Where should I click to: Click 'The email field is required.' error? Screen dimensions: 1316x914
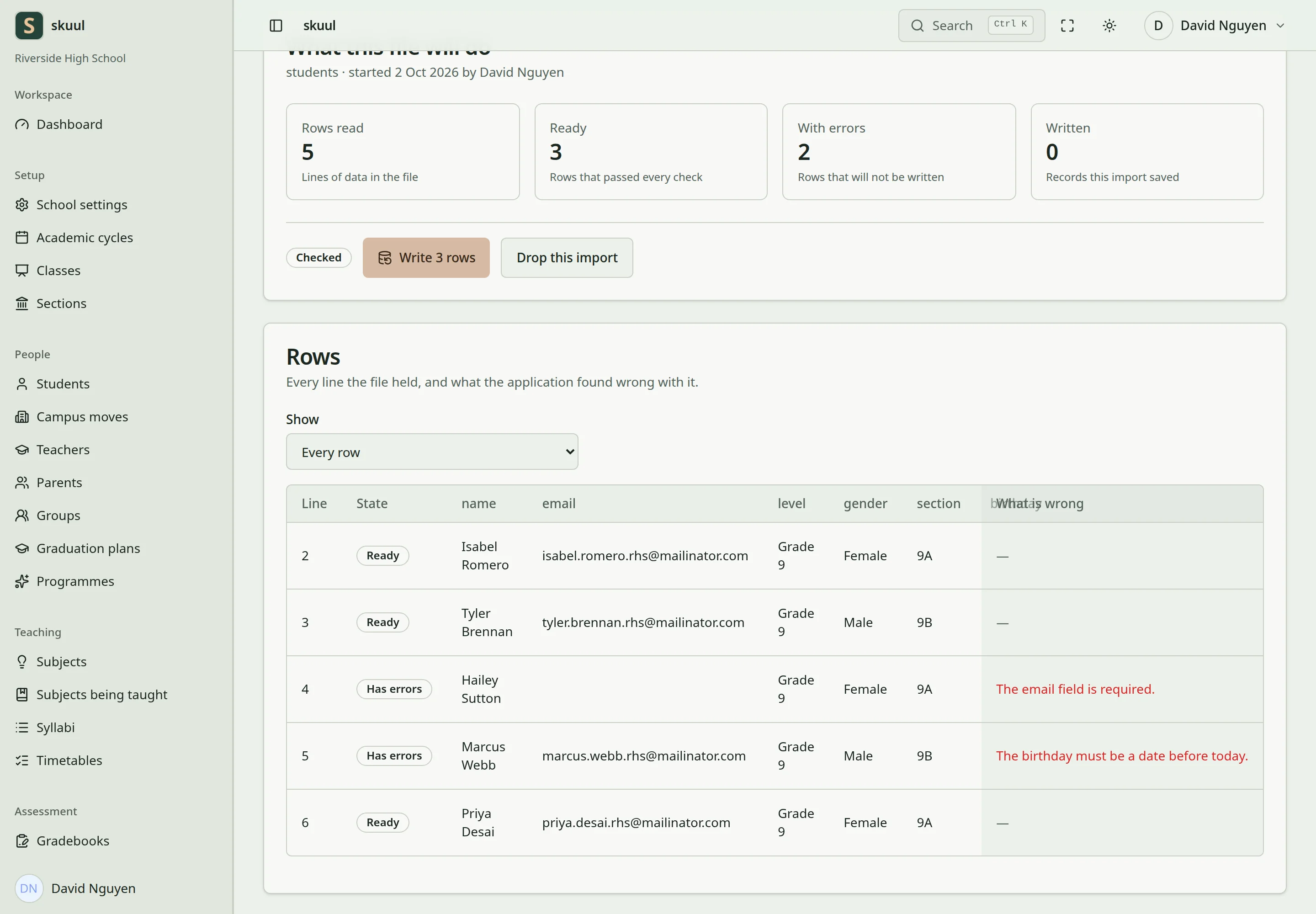pyautogui.click(x=1075, y=689)
